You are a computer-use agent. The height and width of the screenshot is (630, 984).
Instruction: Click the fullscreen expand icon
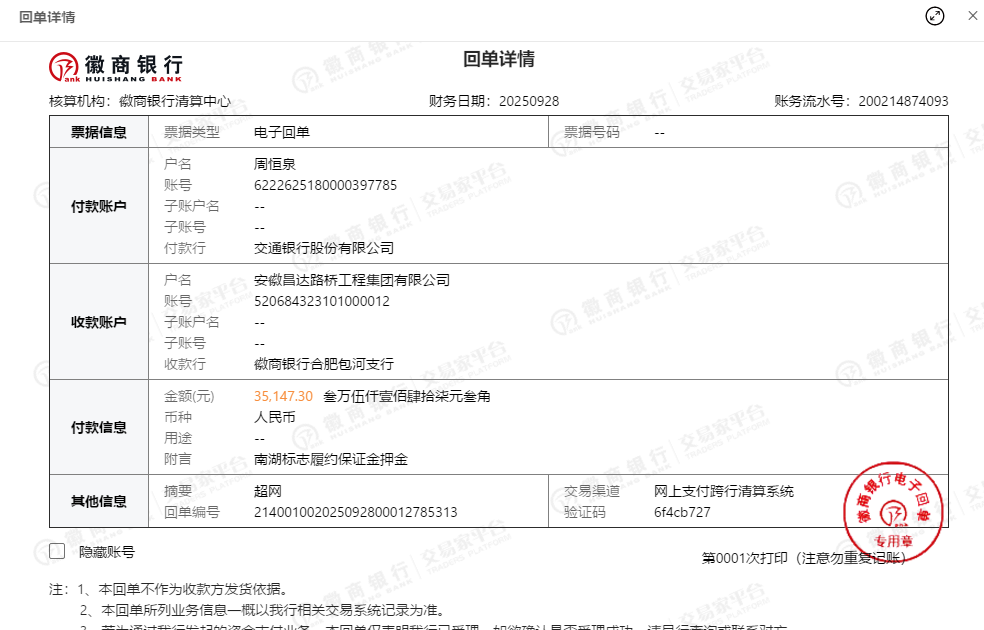(x=935, y=16)
